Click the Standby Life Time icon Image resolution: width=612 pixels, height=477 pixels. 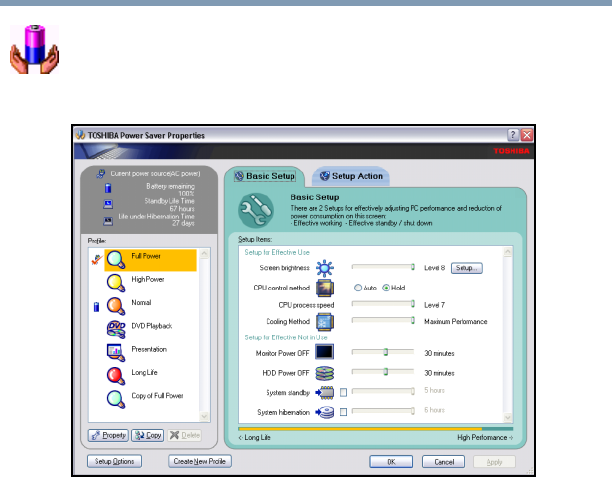click(x=108, y=204)
